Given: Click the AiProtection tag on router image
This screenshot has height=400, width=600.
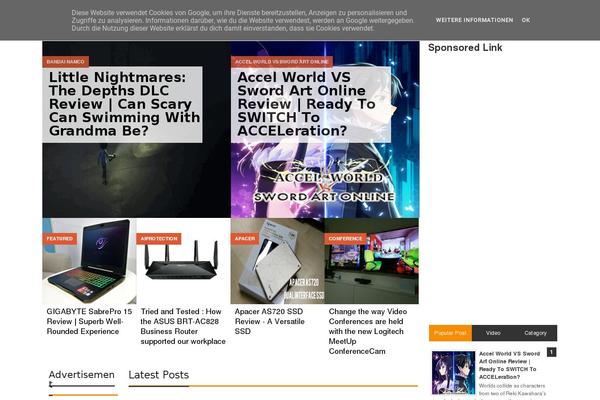Looking at the screenshot, I should tap(159, 238).
